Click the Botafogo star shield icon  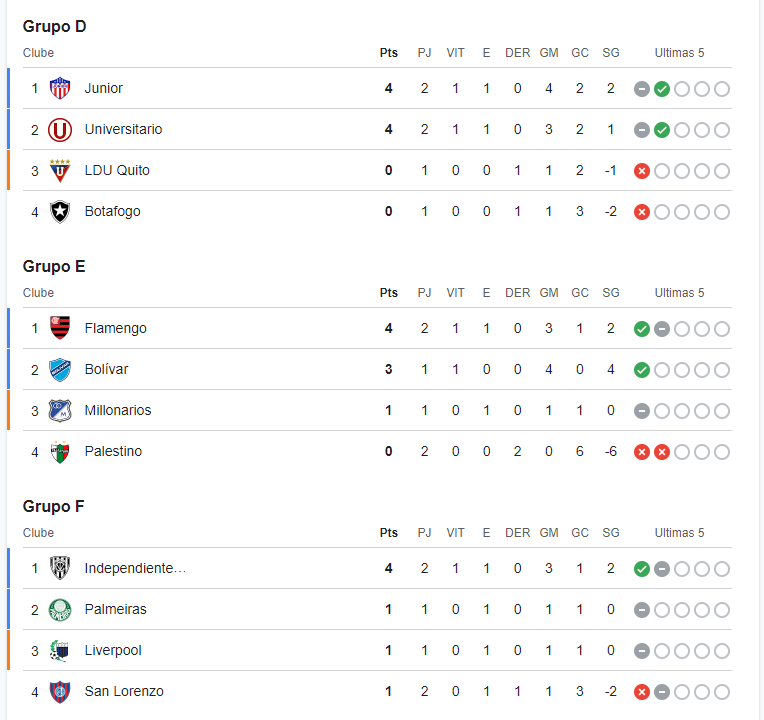60,211
